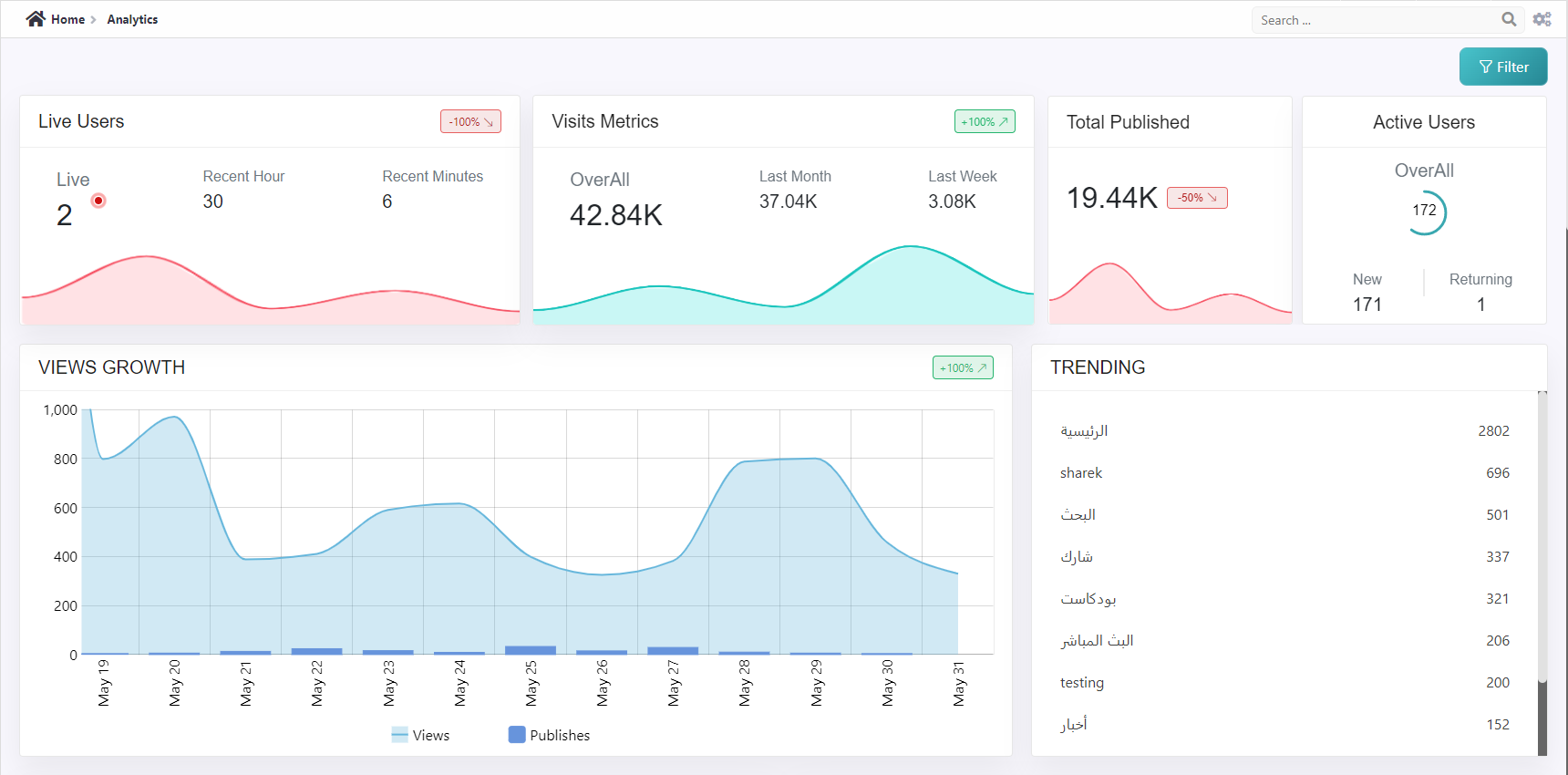Click the Views Growth +100% badge
Viewport: 1568px width, 775px height.
(963, 367)
